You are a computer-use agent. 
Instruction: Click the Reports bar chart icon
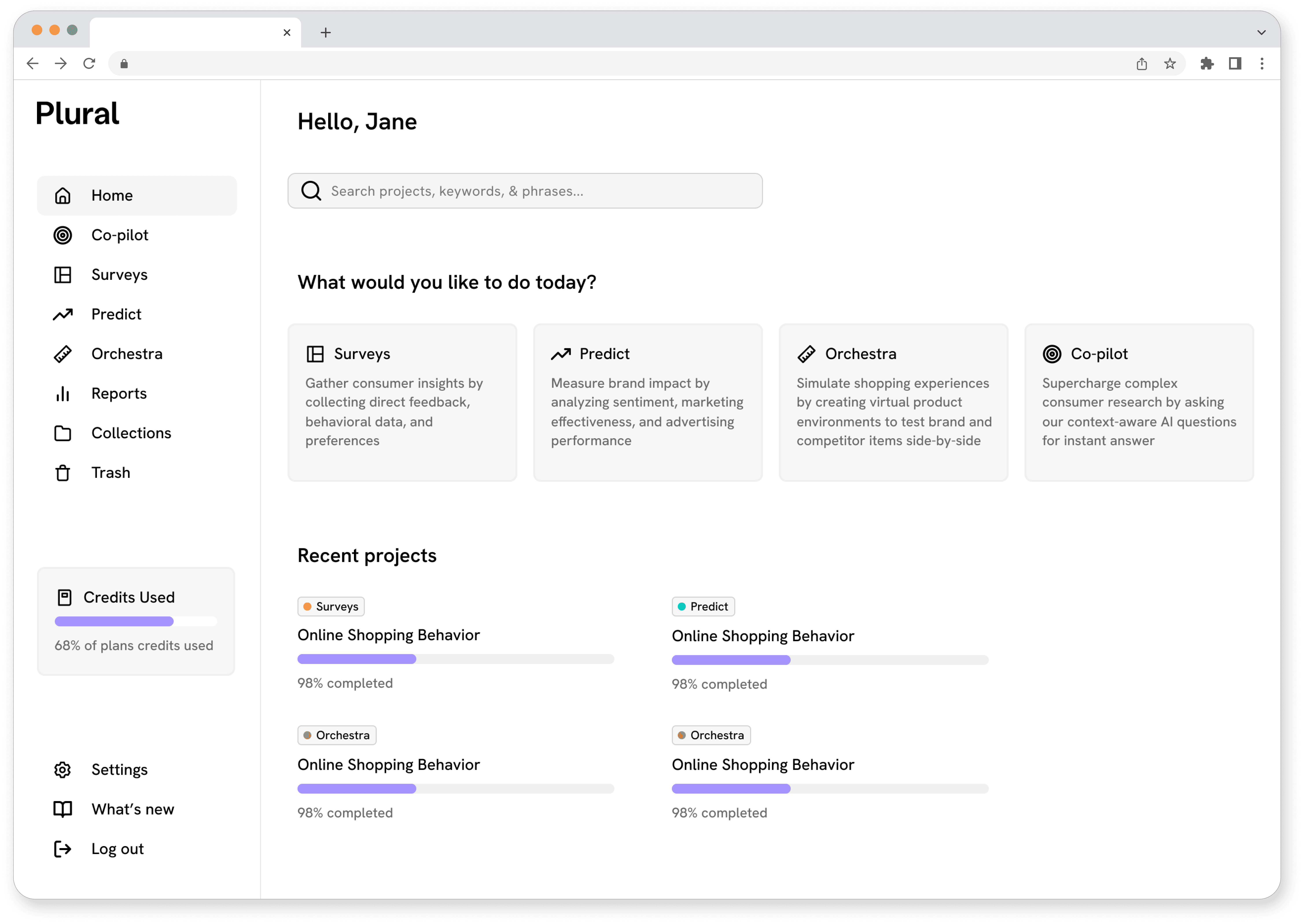[63, 394]
